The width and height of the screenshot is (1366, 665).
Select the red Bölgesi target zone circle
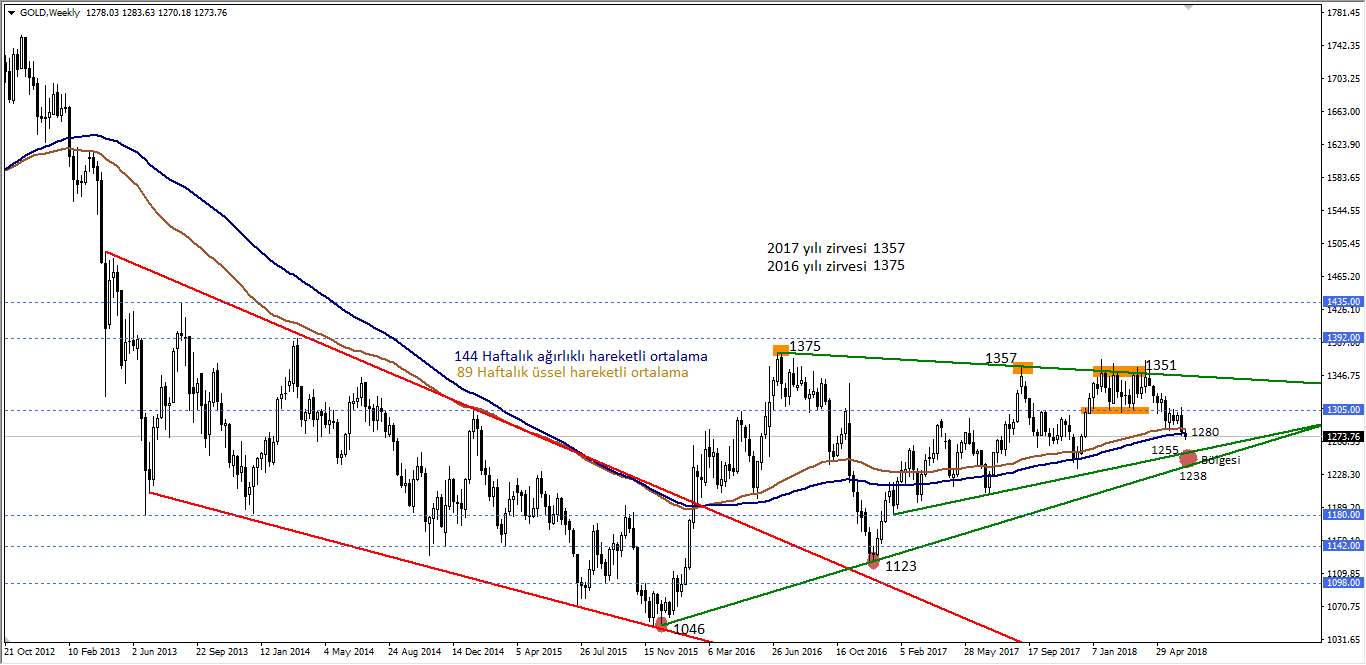[x=1189, y=458]
